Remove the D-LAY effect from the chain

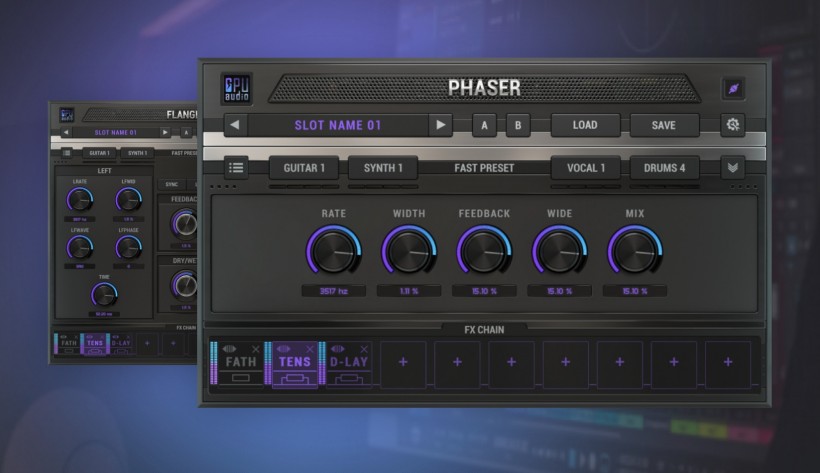coord(366,348)
